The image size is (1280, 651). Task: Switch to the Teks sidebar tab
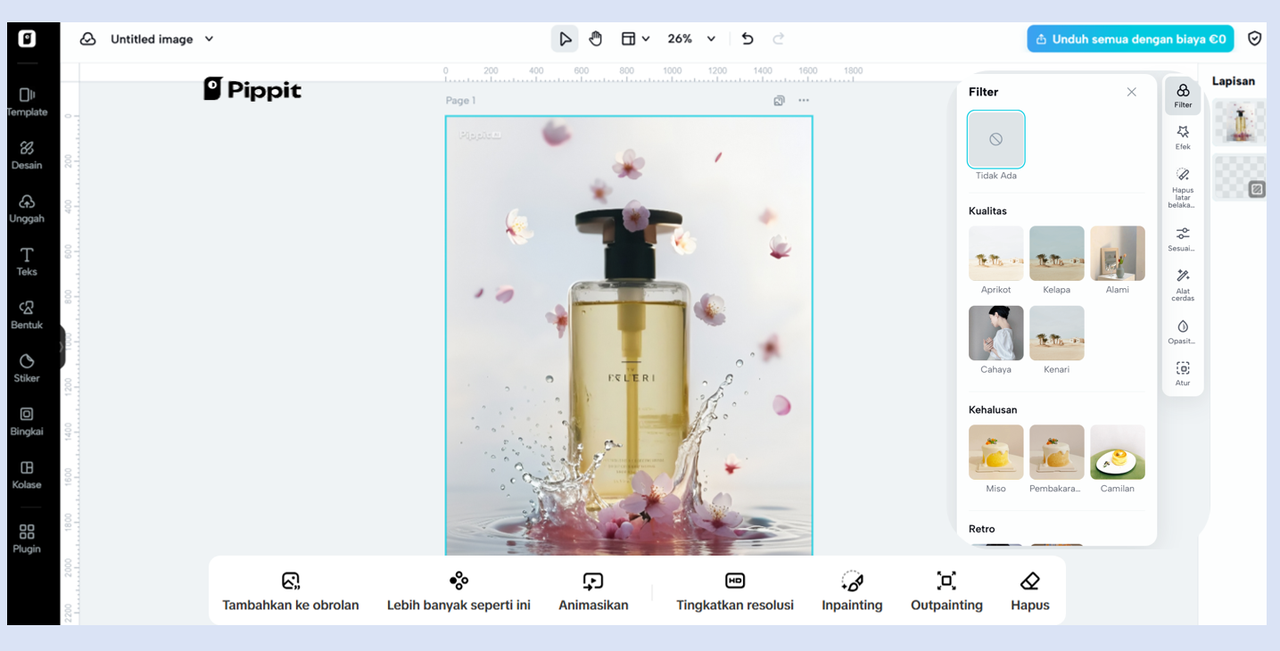[x=27, y=261]
